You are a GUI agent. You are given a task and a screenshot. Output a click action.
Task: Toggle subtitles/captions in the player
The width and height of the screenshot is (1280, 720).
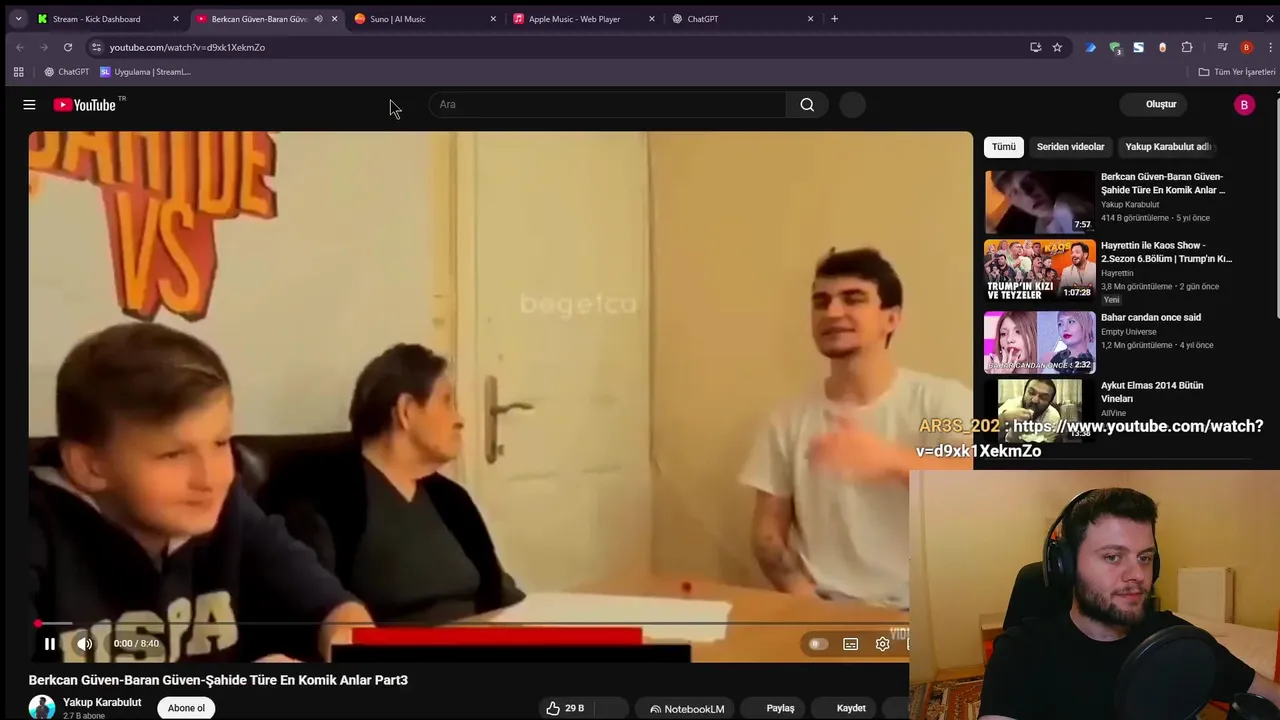click(851, 644)
